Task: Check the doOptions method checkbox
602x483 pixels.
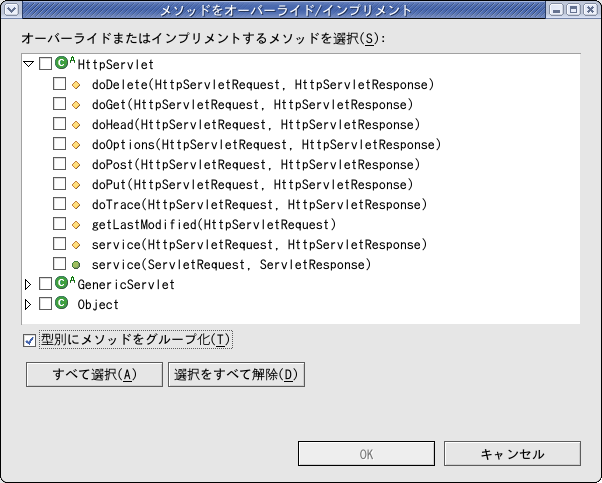Action: pos(60,143)
